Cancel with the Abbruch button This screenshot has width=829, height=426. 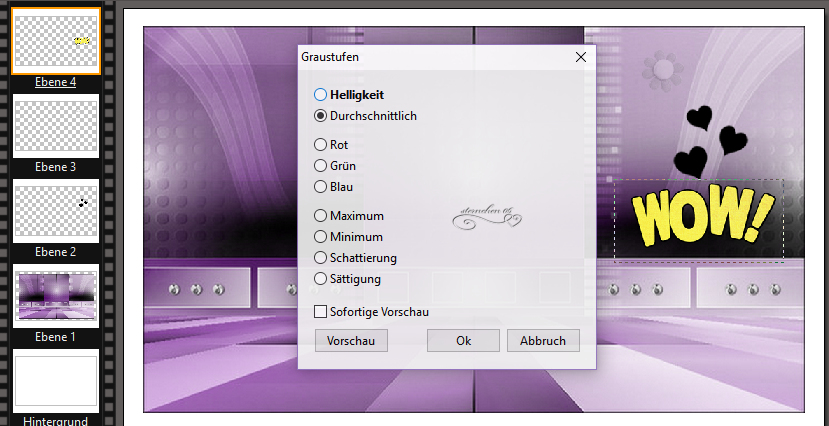pos(543,341)
